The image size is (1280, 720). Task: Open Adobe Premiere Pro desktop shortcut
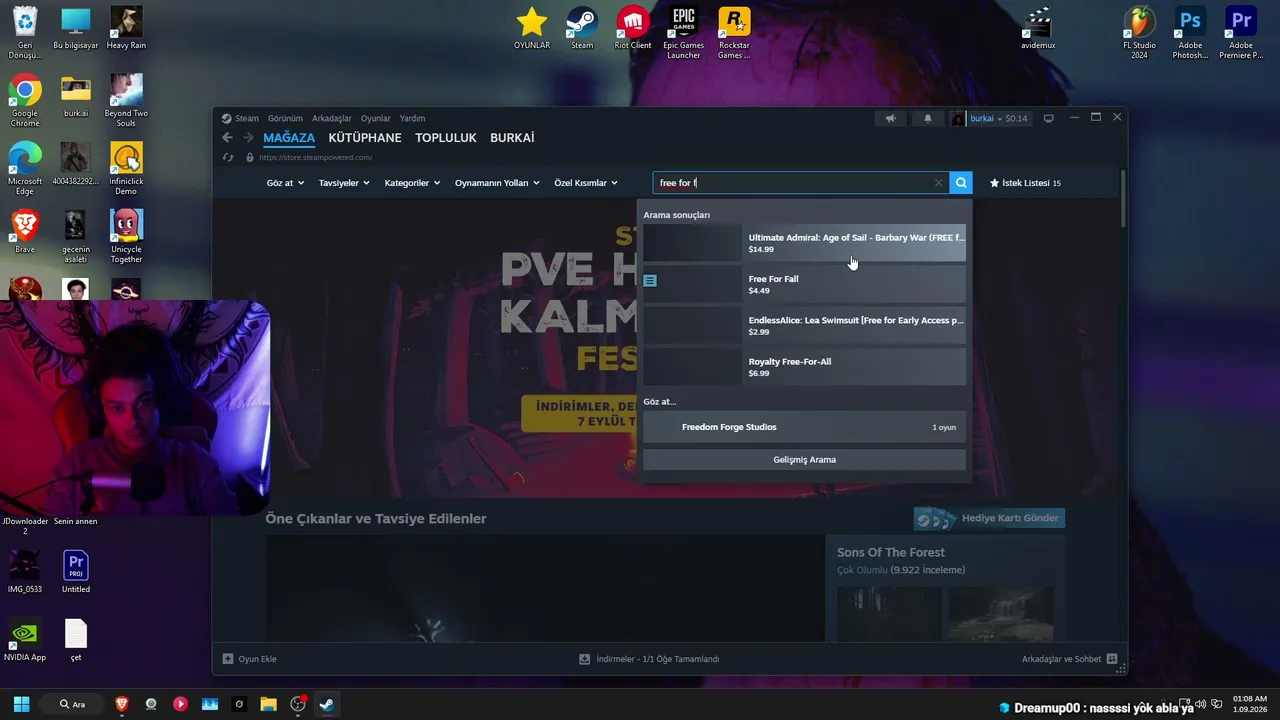pos(1241,33)
